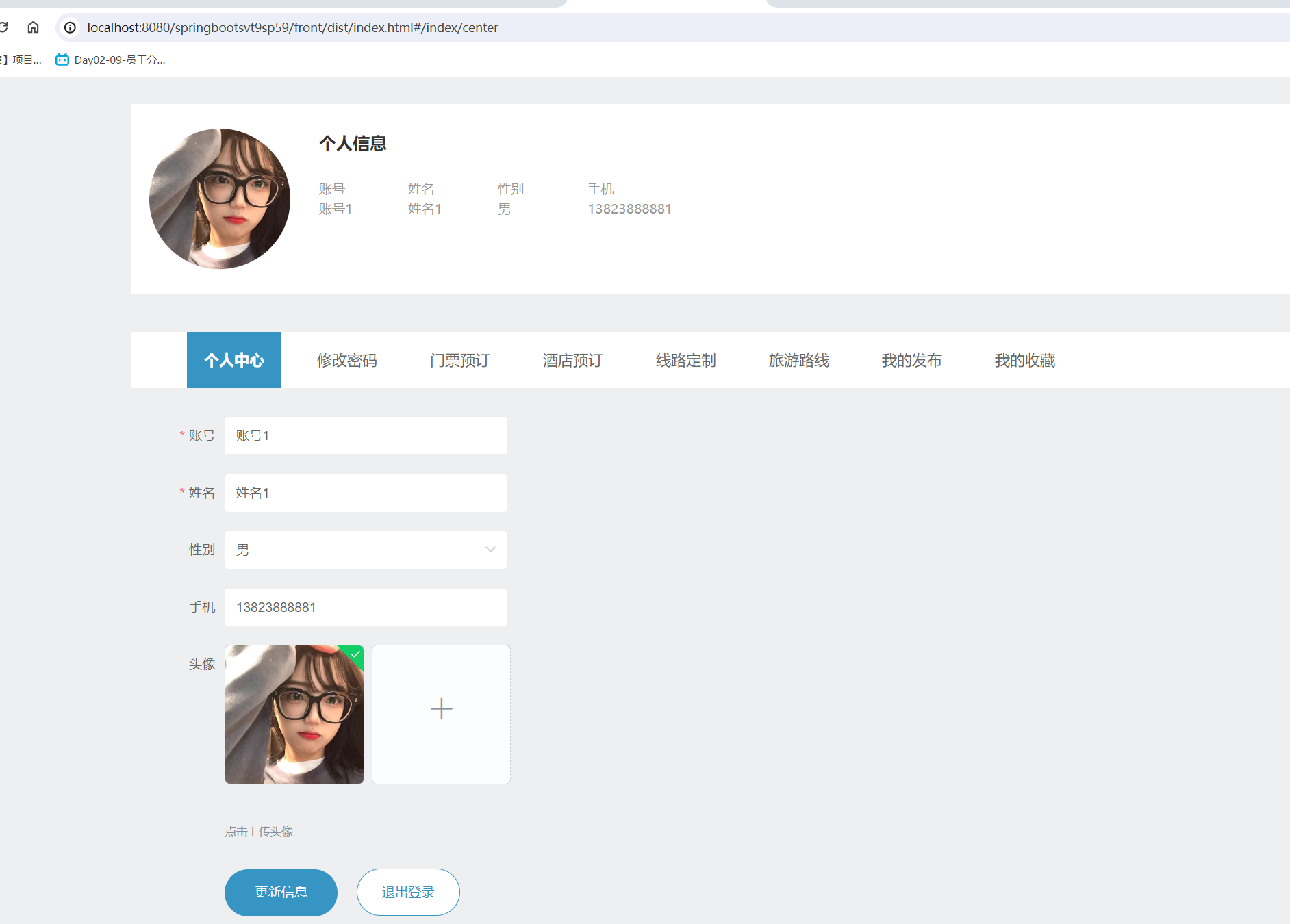The height and width of the screenshot is (924, 1290).
Task: Click the circular profile avatar
Action: 220,198
